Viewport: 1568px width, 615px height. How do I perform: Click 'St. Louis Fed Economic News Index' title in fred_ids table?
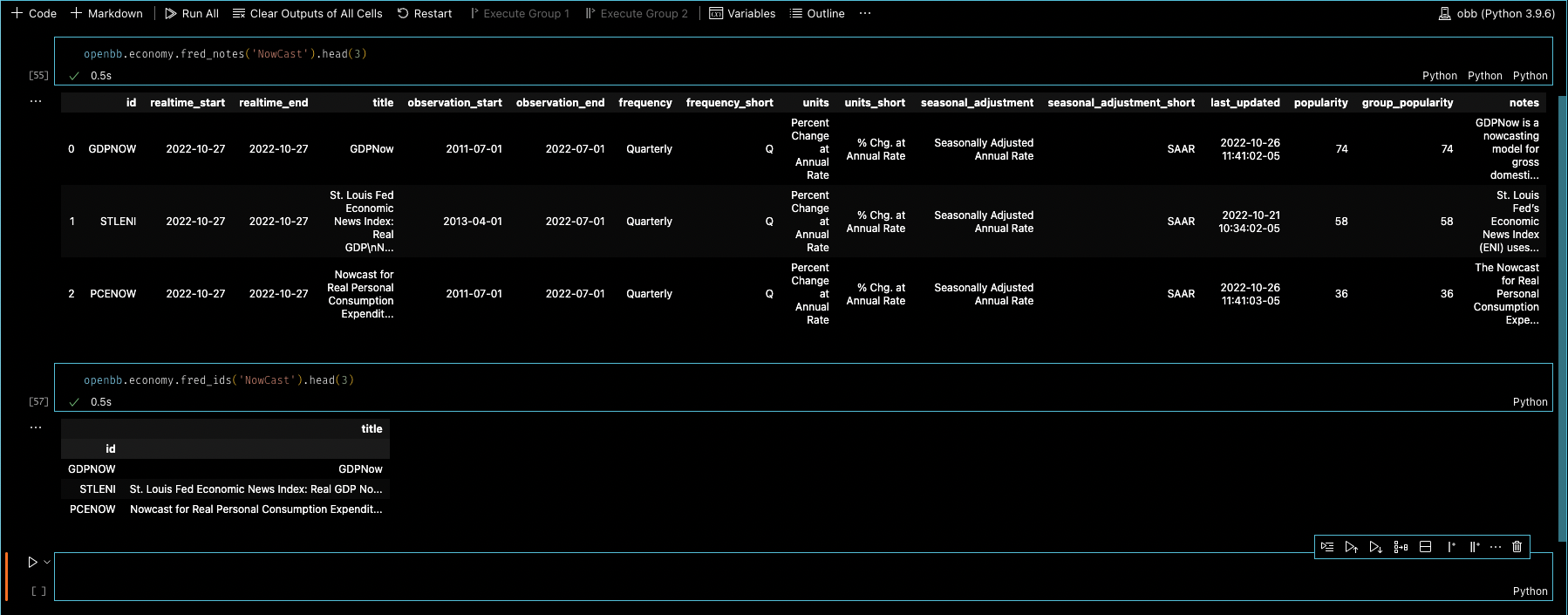(256, 489)
